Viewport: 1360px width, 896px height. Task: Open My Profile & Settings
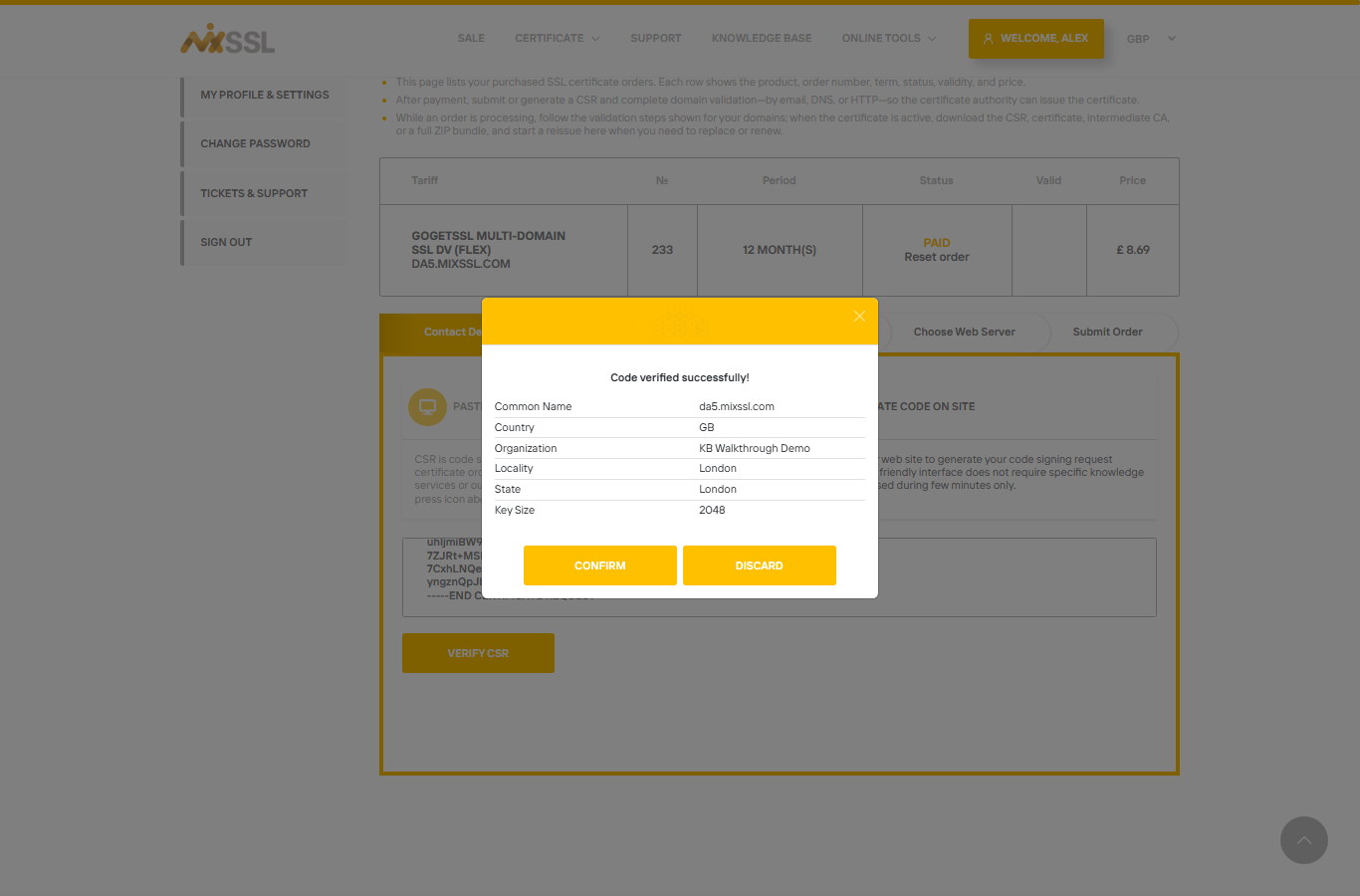tap(265, 96)
